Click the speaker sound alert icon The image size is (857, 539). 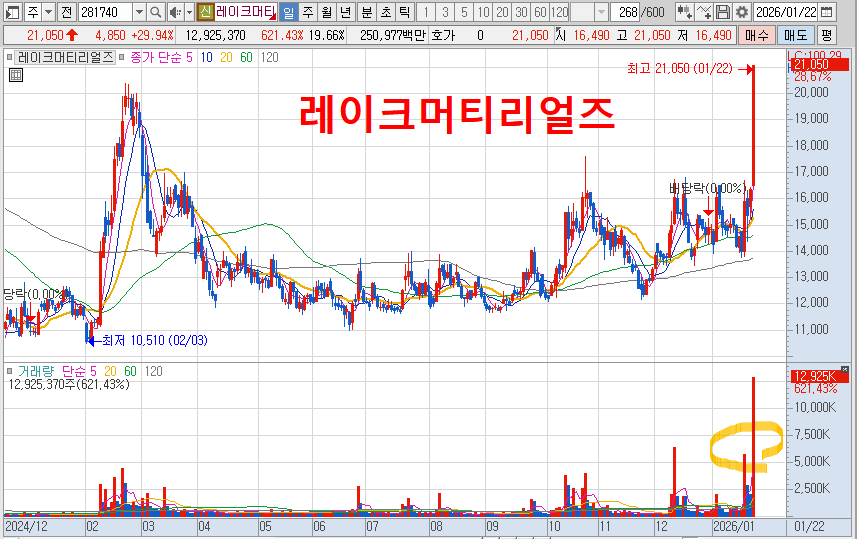tap(175, 11)
